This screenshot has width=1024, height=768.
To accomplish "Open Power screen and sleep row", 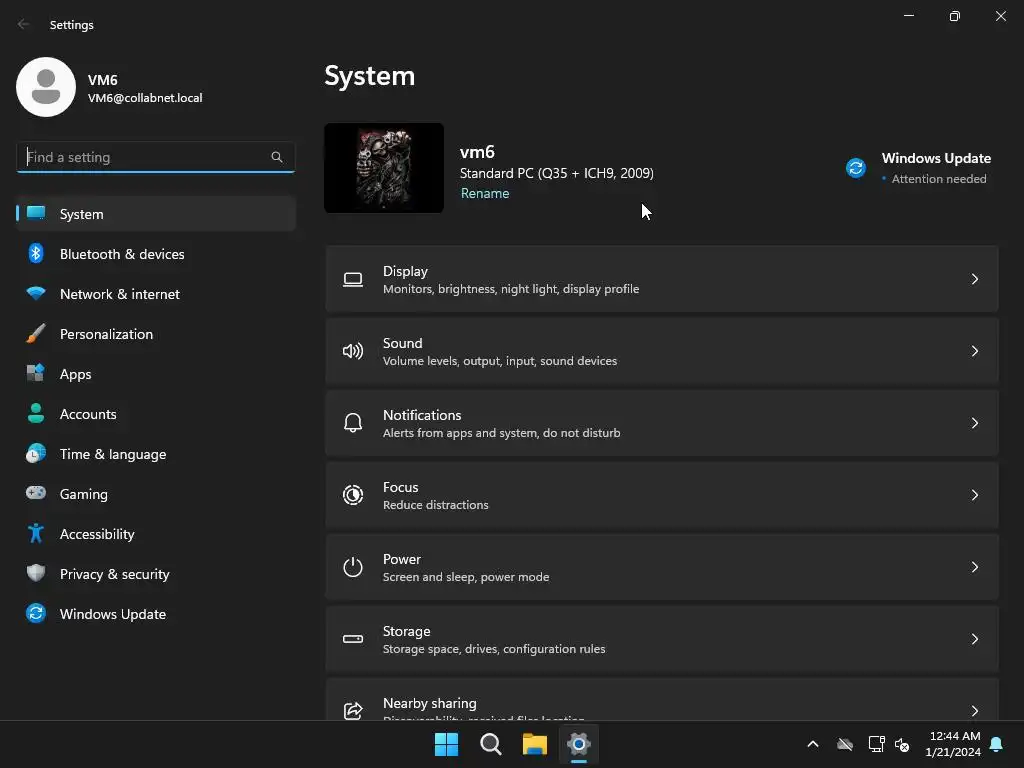I will click(662, 567).
